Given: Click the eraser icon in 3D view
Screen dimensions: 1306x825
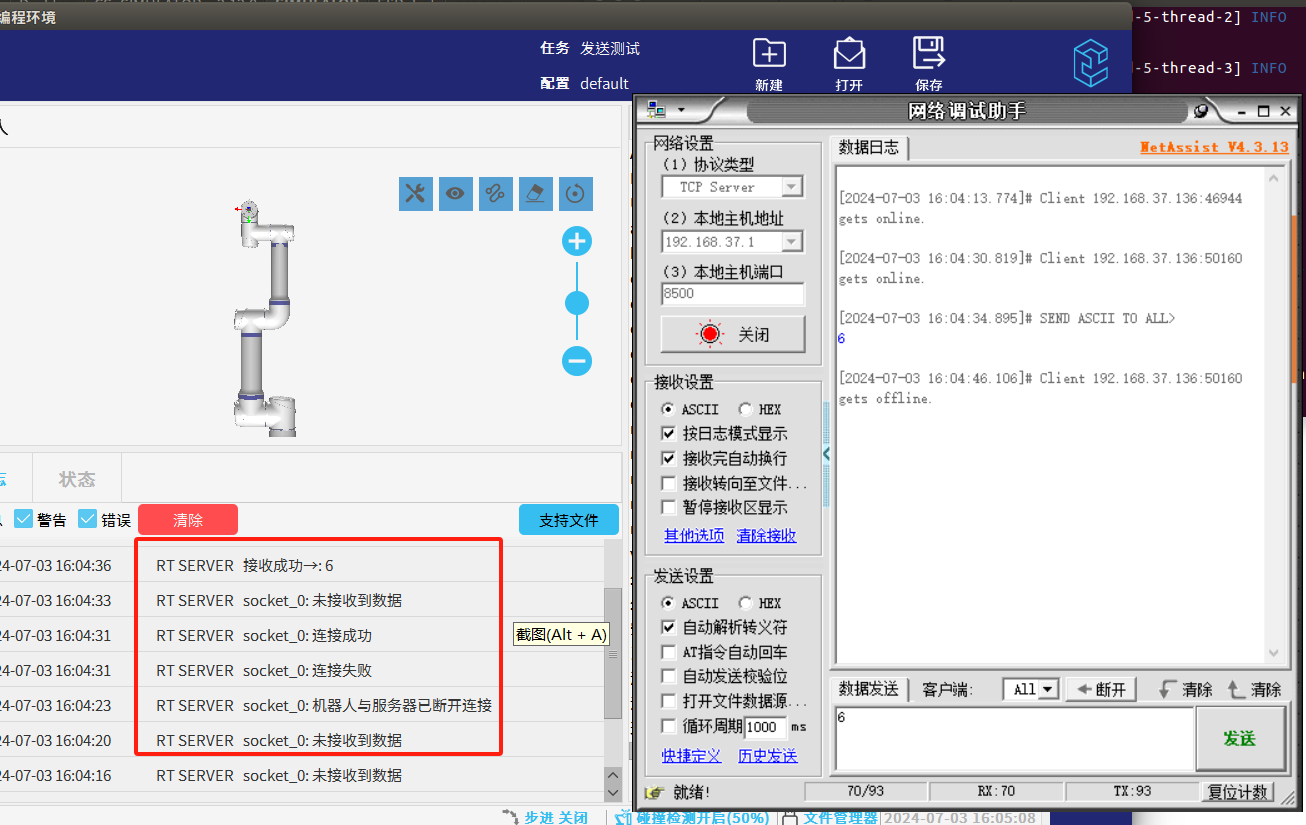Looking at the screenshot, I should 535,194.
